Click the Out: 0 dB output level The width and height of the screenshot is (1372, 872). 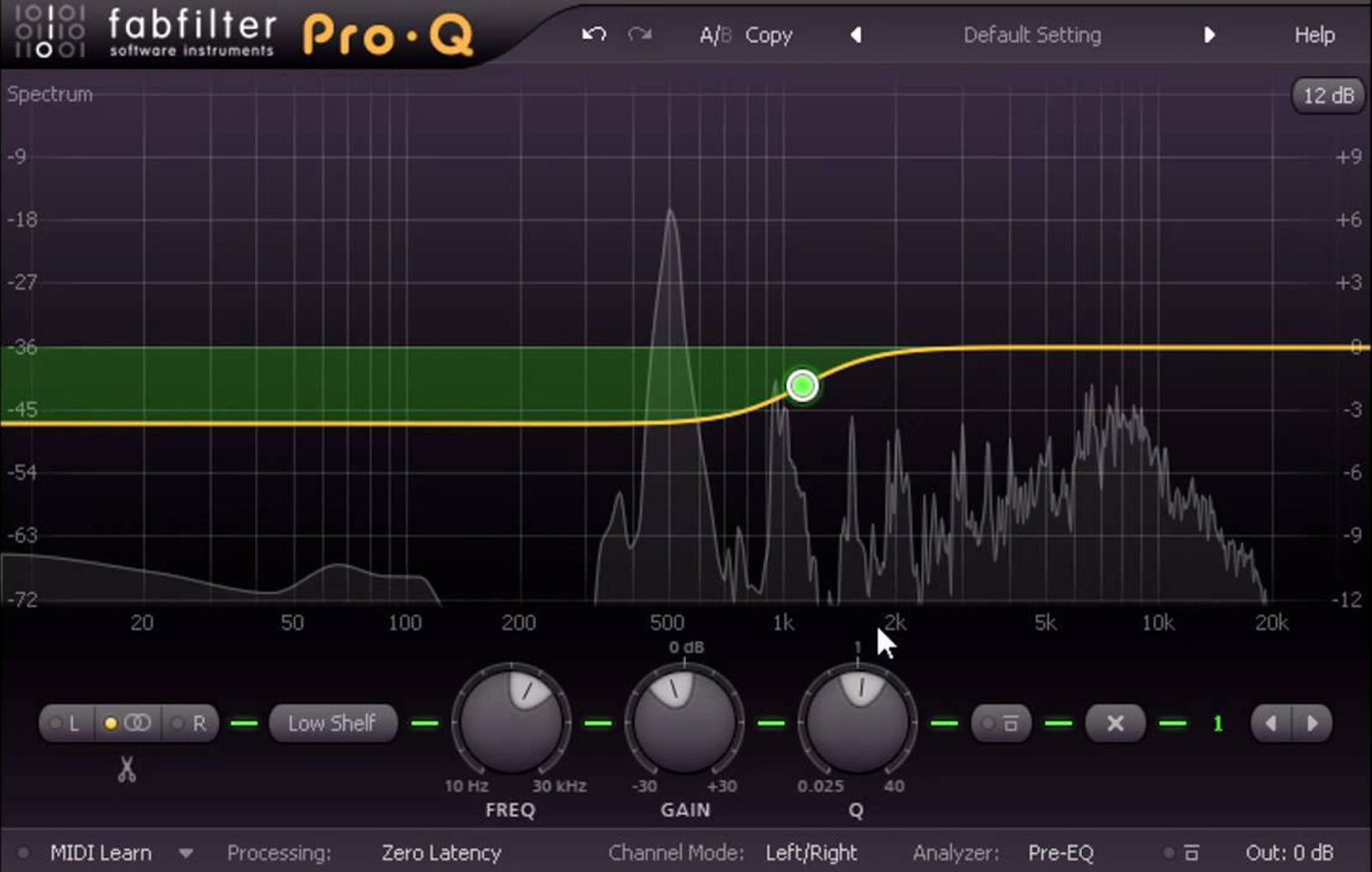pos(1289,853)
